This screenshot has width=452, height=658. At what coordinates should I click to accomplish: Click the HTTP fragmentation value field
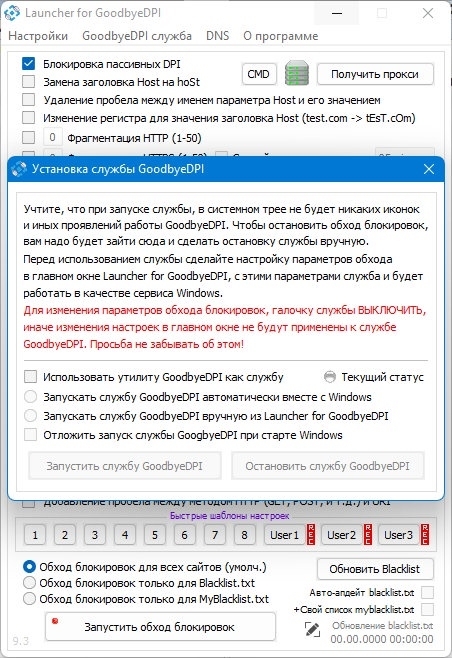[x=52, y=137]
